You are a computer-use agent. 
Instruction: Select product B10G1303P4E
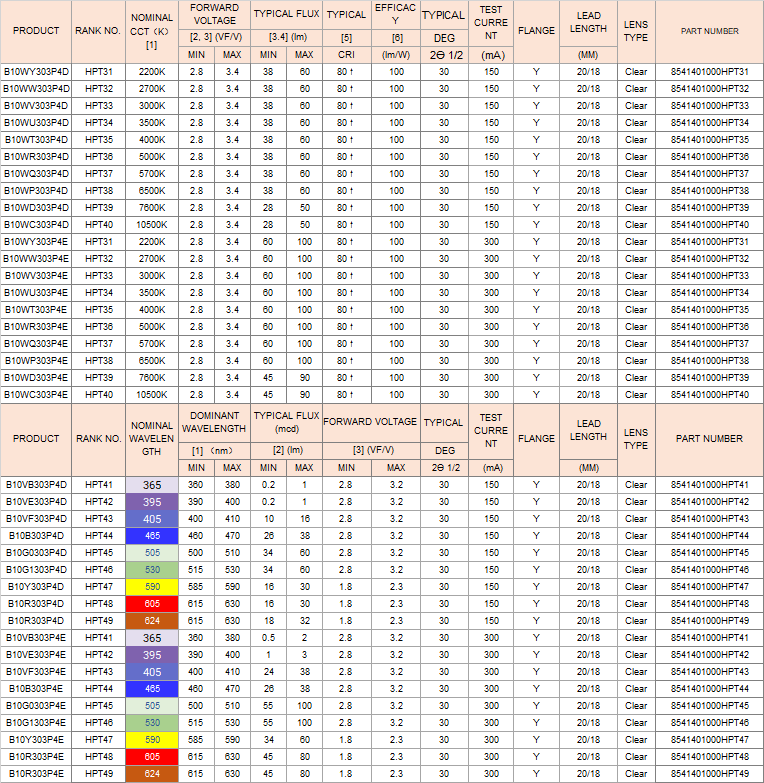click(36, 723)
